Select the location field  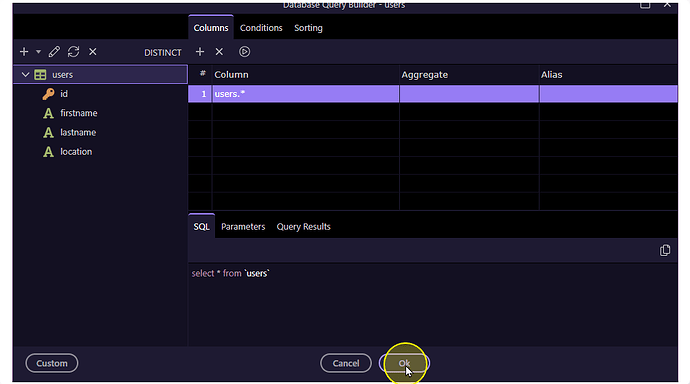(x=76, y=152)
